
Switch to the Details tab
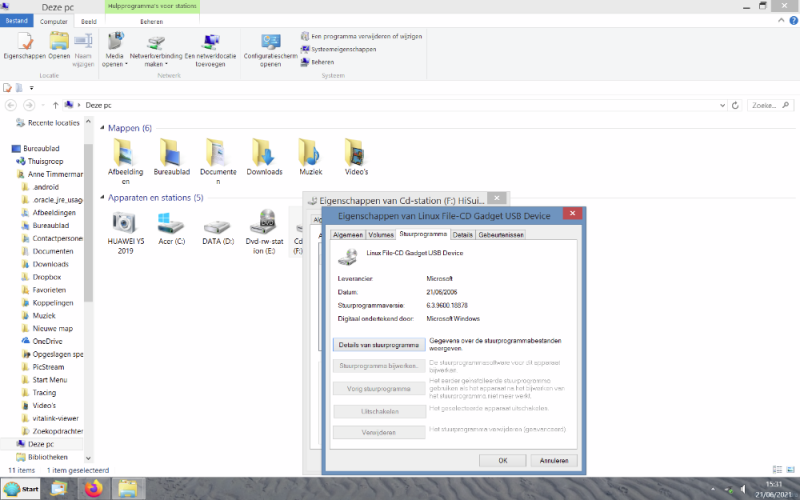tap(462, 234)
